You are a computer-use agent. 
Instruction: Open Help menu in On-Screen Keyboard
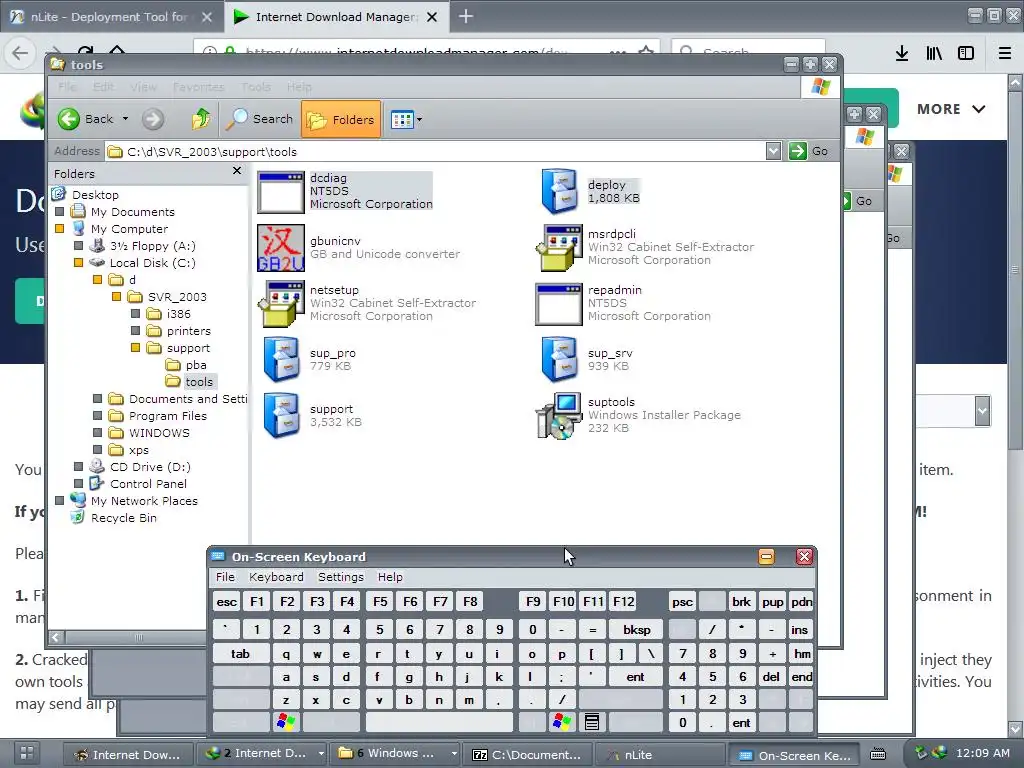[390, 577]
